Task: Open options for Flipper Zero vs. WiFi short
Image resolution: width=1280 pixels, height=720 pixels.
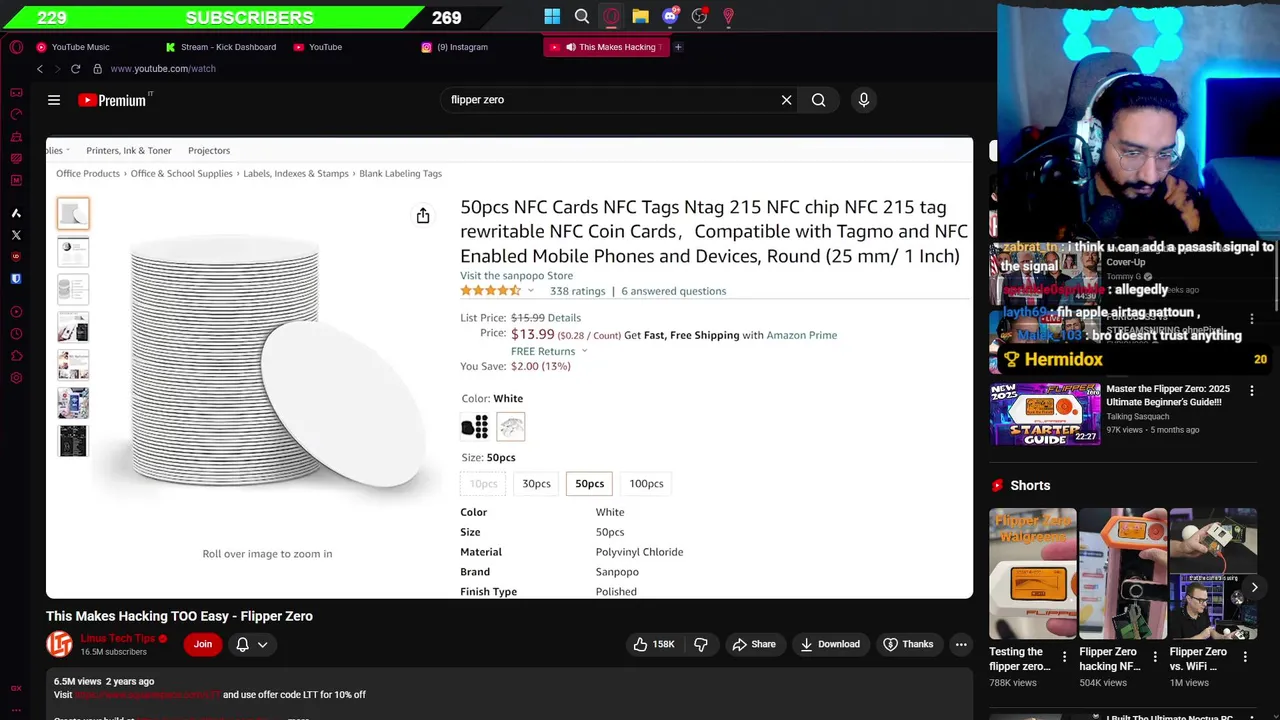Action: (1245, 657)
